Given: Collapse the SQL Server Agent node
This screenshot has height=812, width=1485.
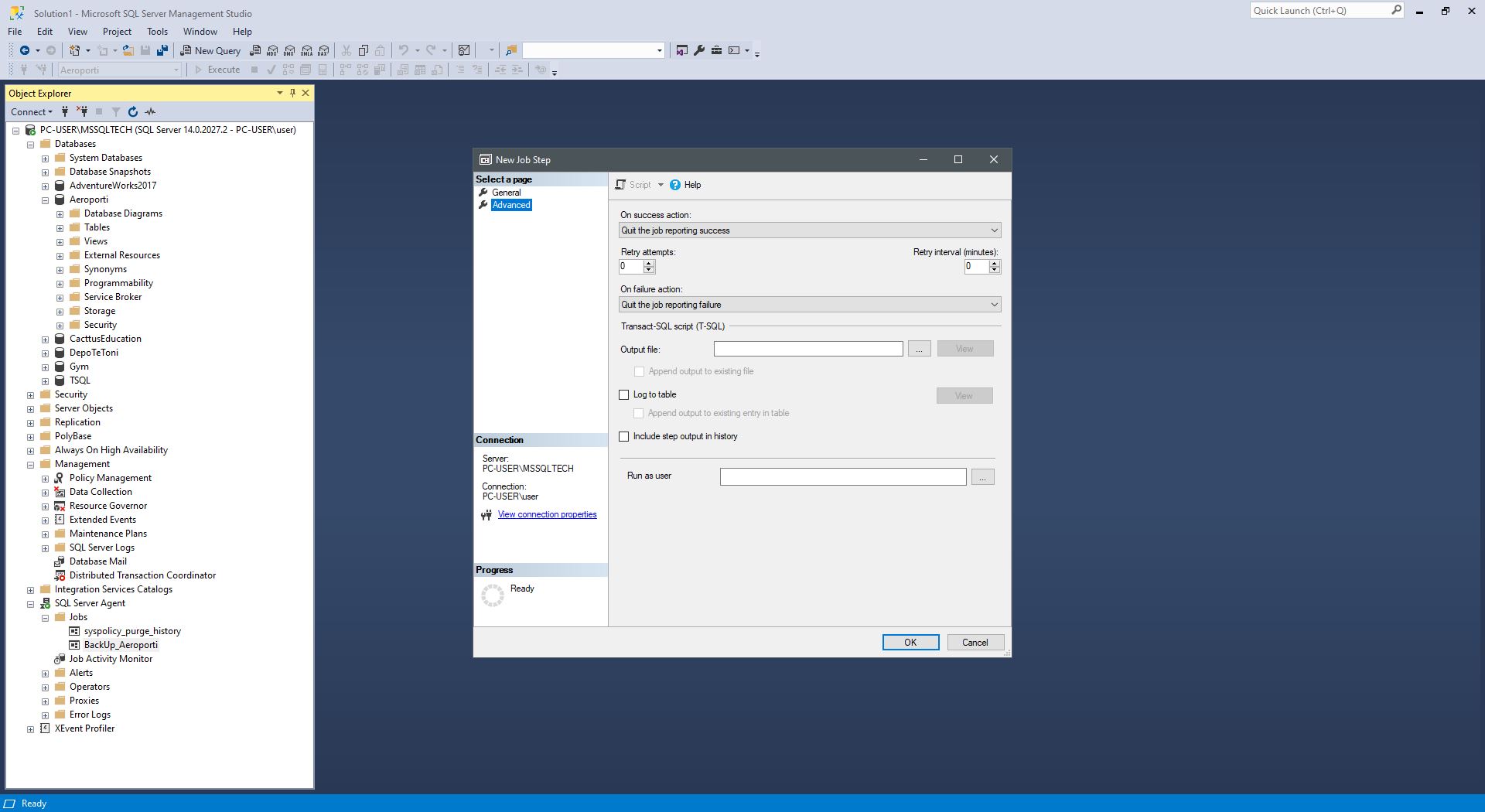Looking at the screenshot, I should click(30, 603).
